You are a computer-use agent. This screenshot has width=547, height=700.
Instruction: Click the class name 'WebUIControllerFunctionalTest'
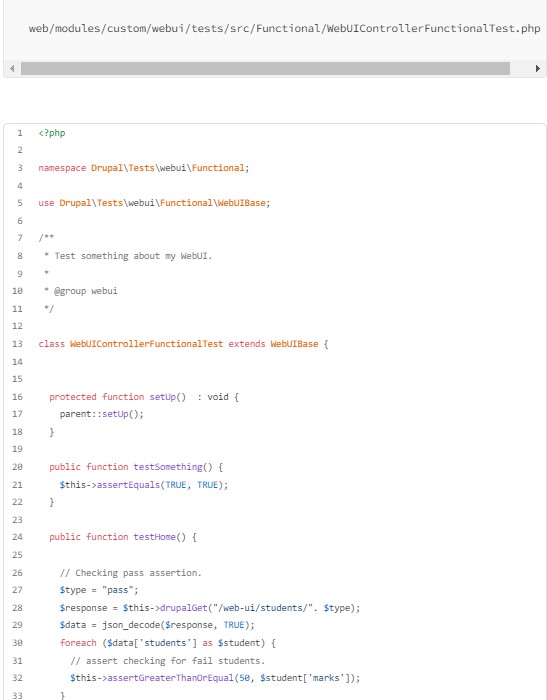pos(146,344)
